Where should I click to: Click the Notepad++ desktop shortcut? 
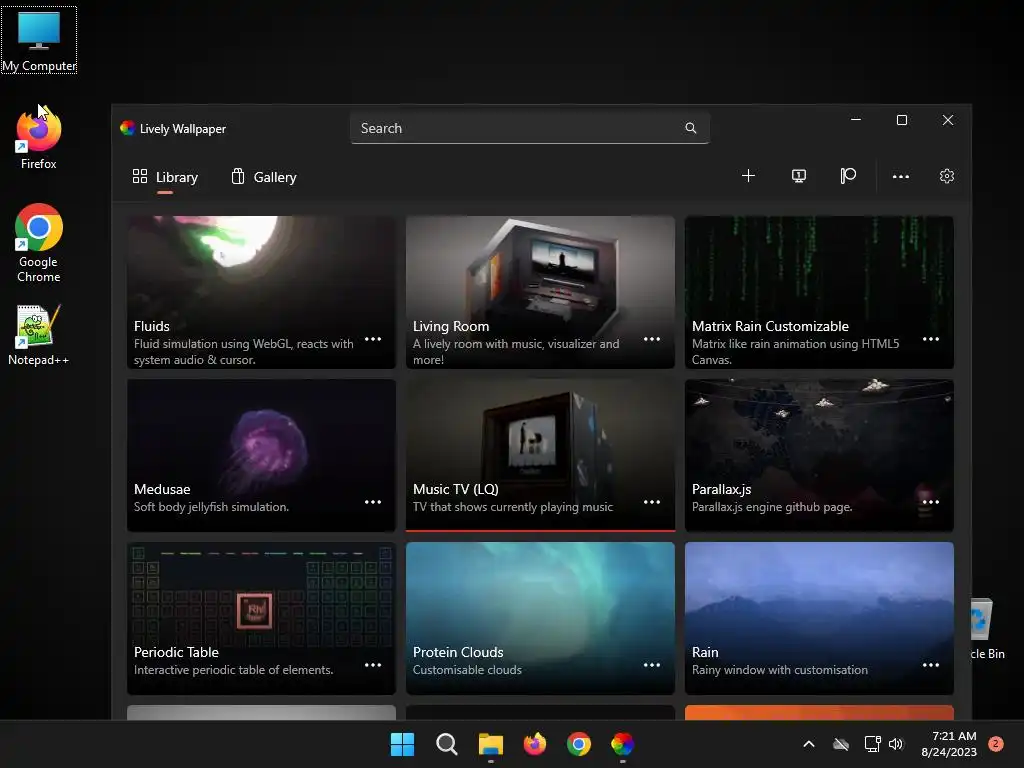pos(39,334)
